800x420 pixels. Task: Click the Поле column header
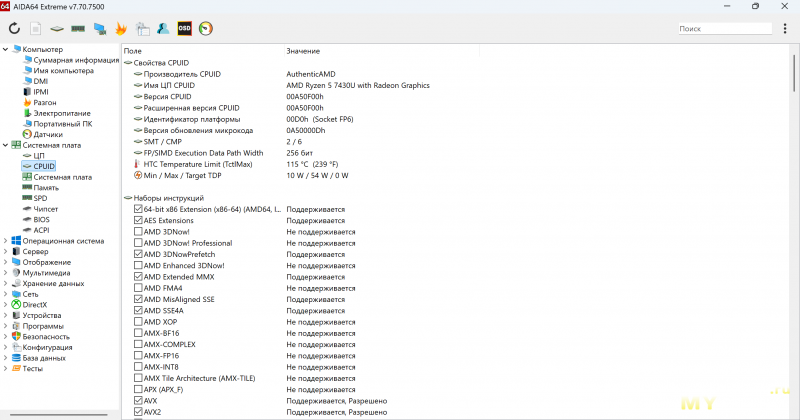point(133,50)
